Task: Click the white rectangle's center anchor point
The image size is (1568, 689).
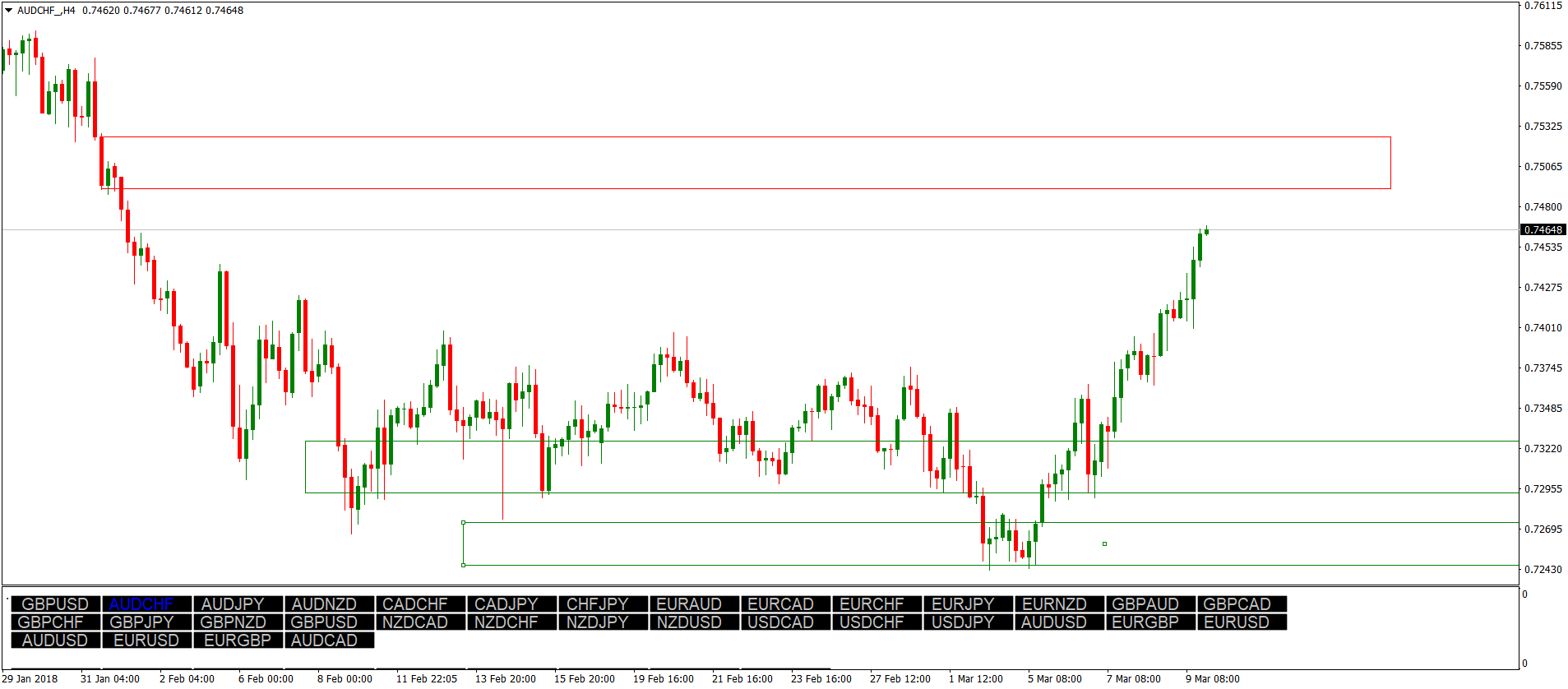Action: (1104, 543)
